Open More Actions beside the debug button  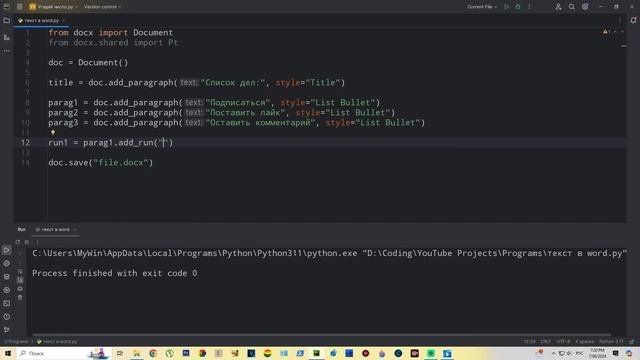[529, 7]
